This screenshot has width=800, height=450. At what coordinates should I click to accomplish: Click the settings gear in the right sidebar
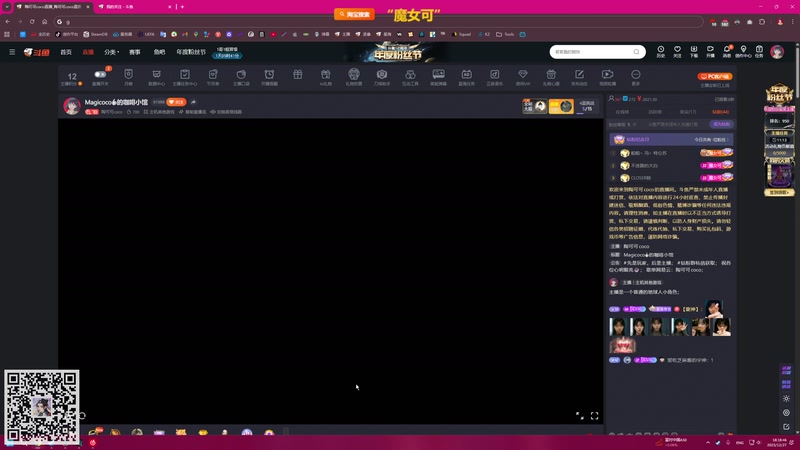click(786, 398)
